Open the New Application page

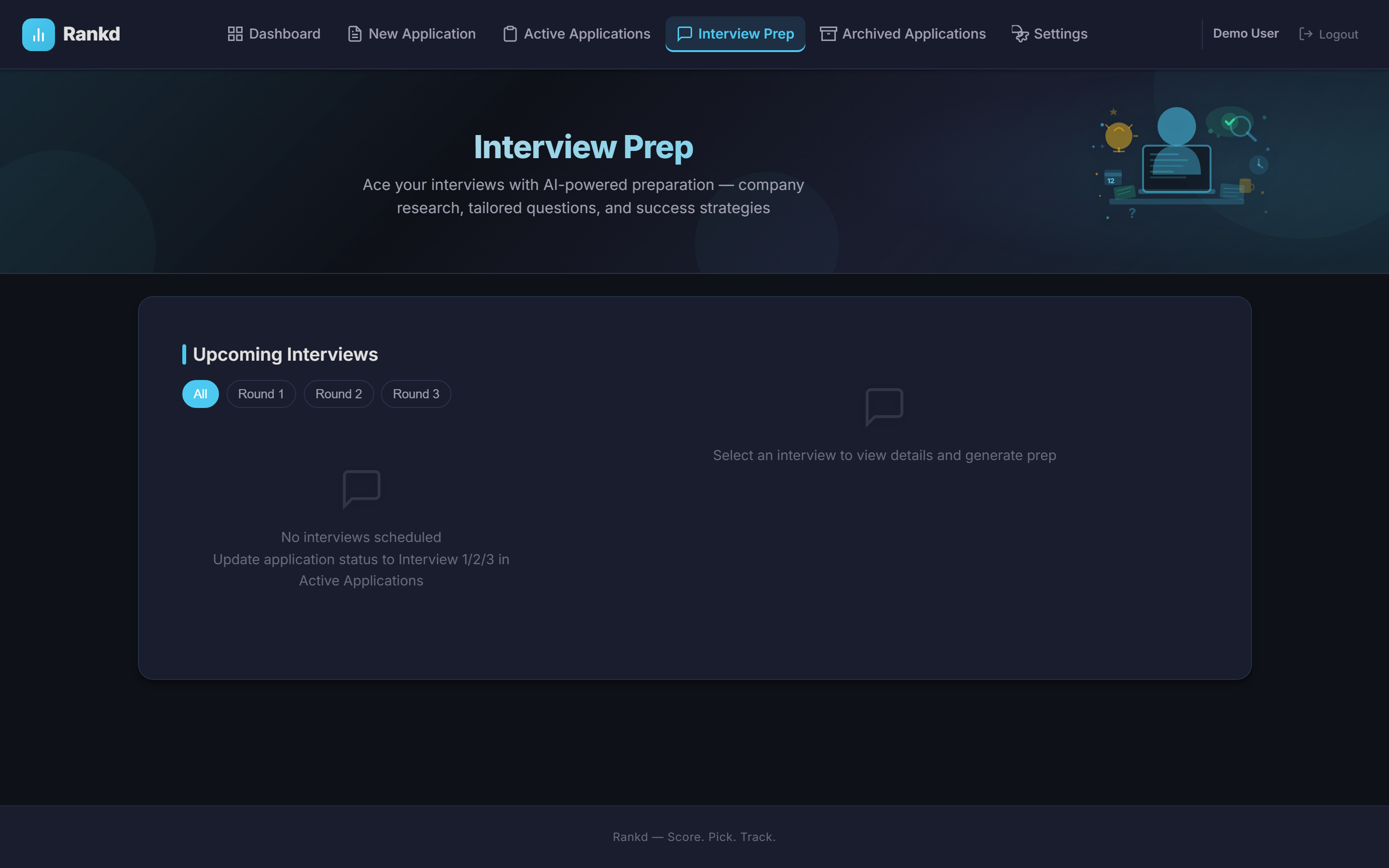click(x=411, y=33)
